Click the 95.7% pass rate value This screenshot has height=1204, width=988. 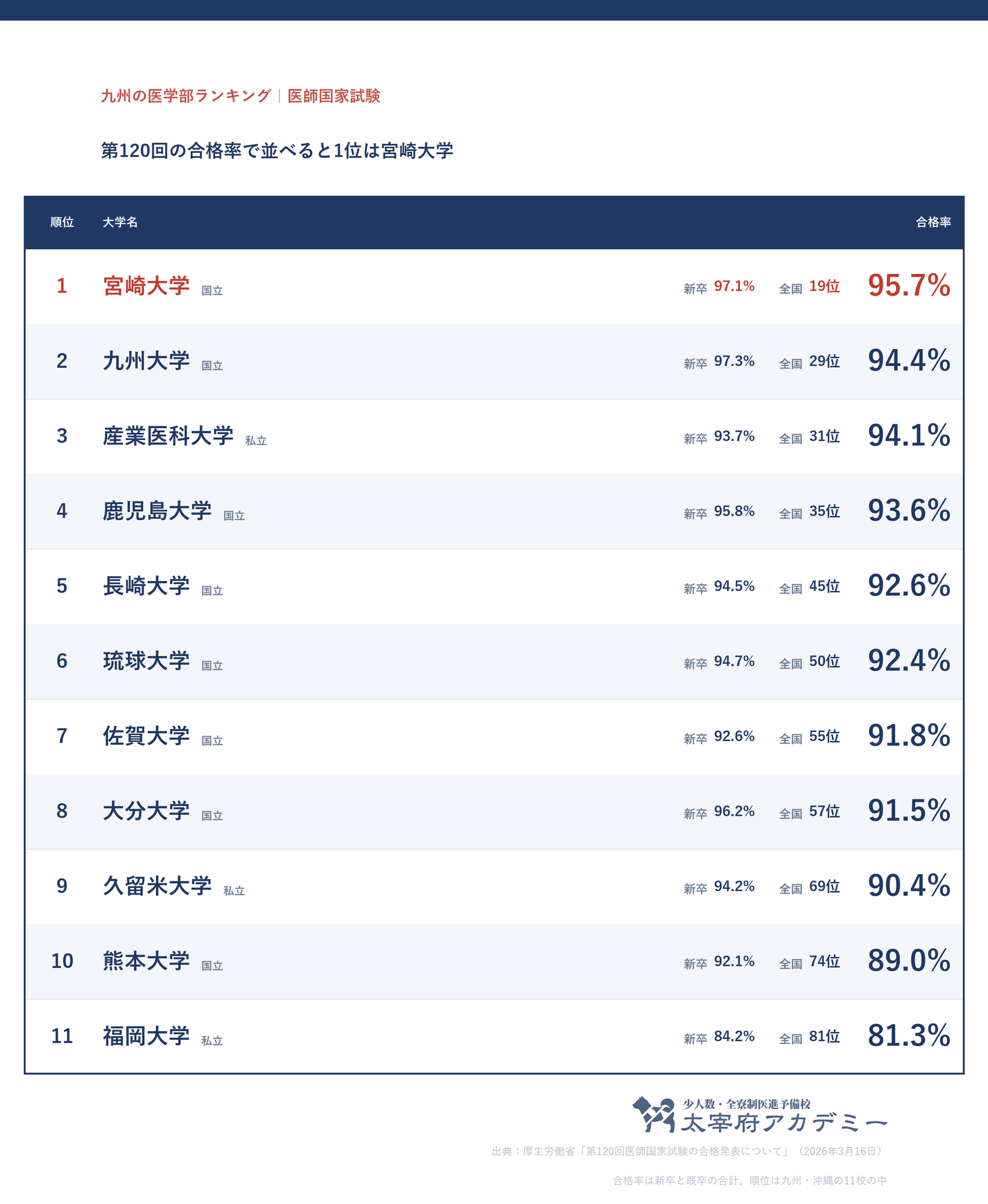point(909,285)
